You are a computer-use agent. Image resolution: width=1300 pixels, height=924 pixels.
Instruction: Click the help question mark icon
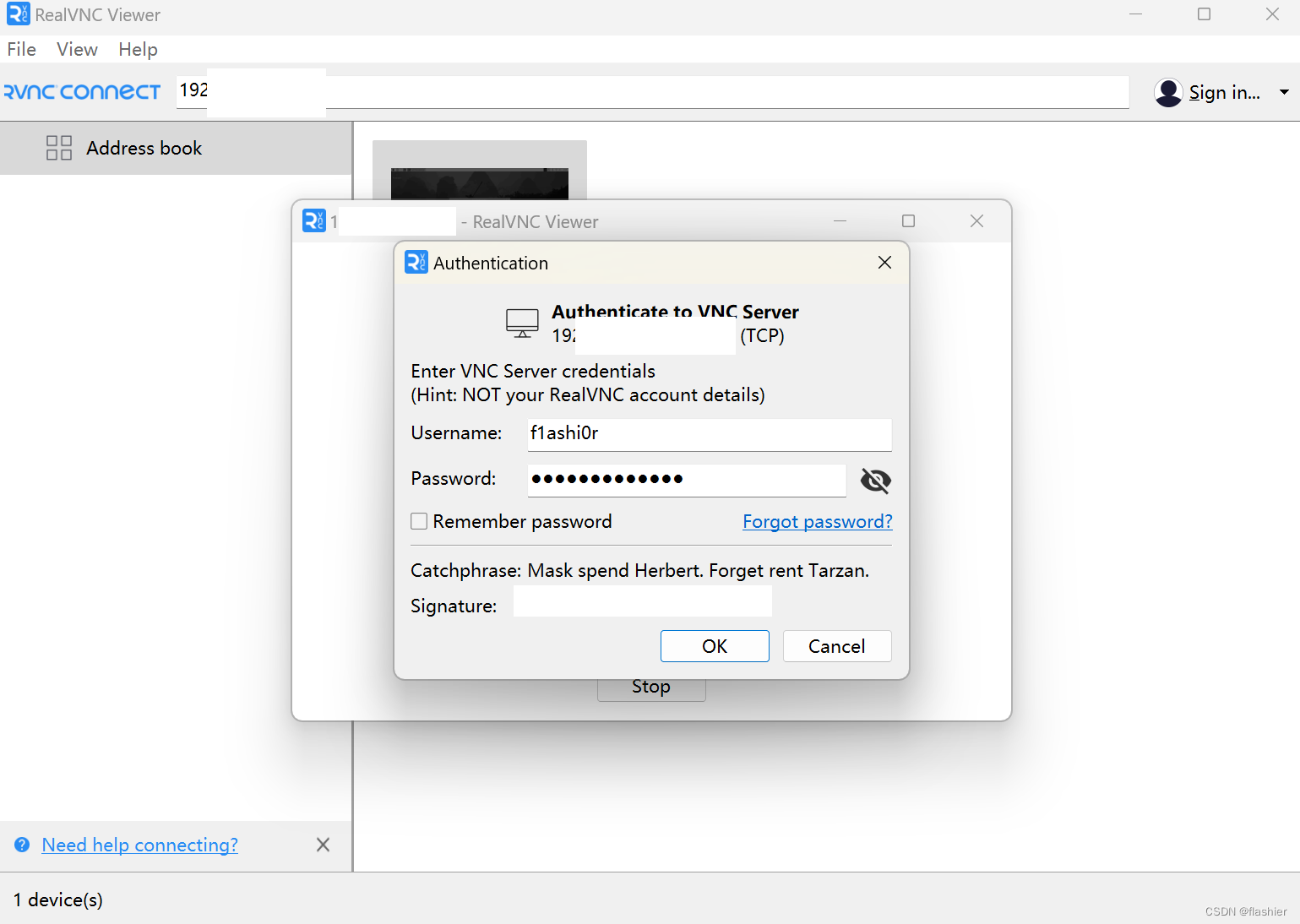click(23, 845)
